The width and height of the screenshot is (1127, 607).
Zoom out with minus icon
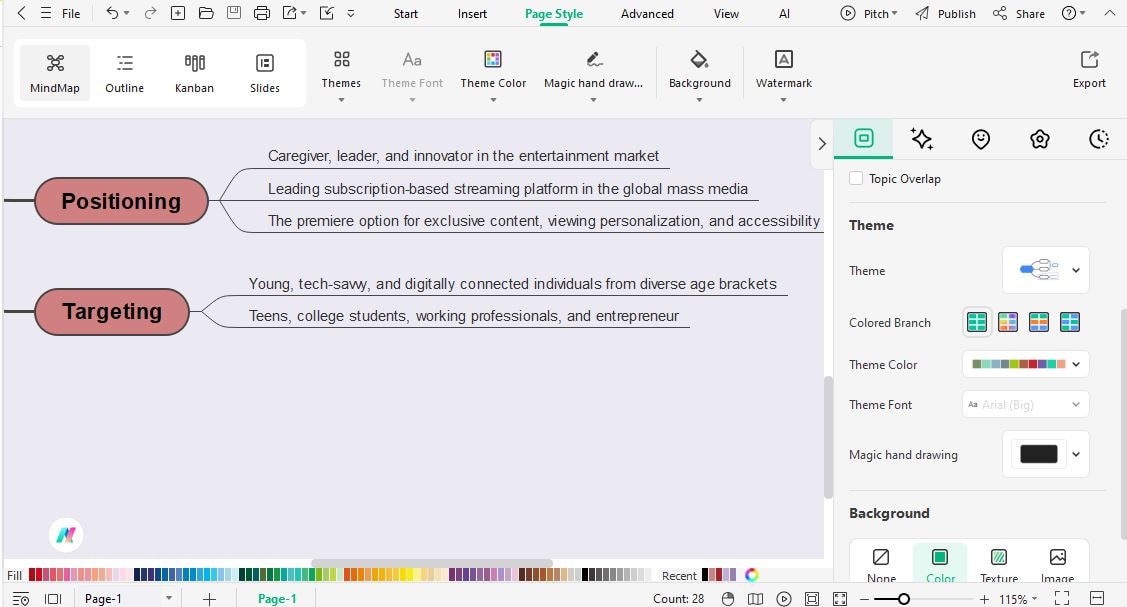865,598
